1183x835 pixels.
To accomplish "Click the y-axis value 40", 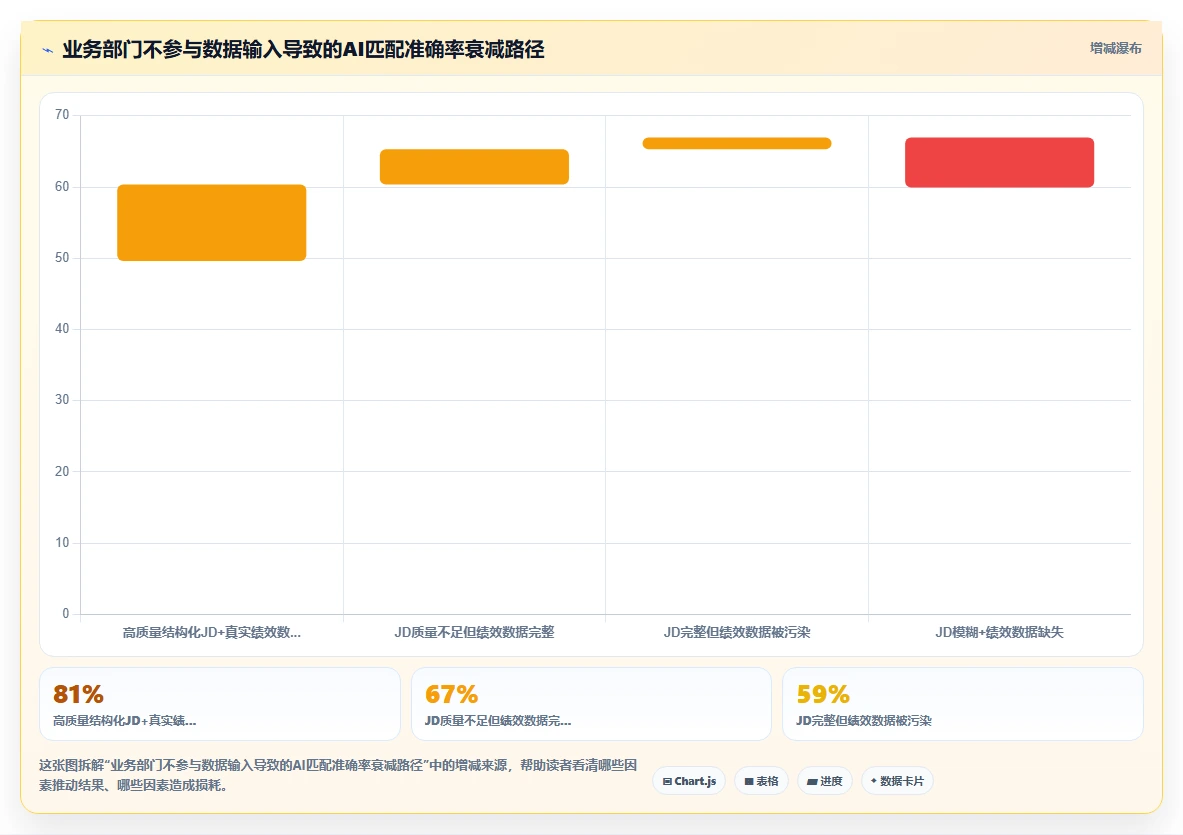I will (x=62, y=328).
